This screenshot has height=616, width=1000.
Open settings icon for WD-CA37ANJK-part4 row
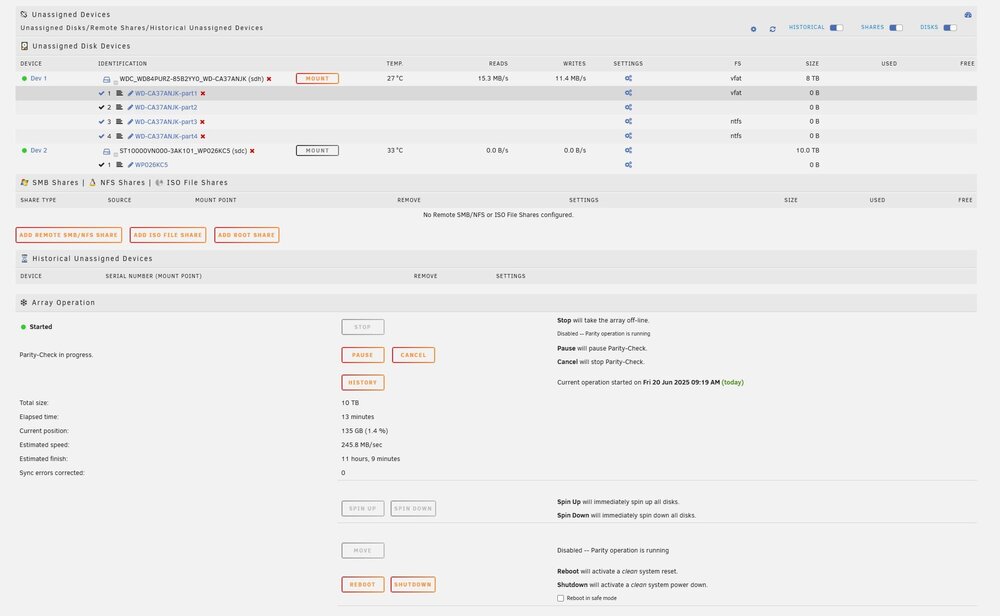(x=628, y=136)
